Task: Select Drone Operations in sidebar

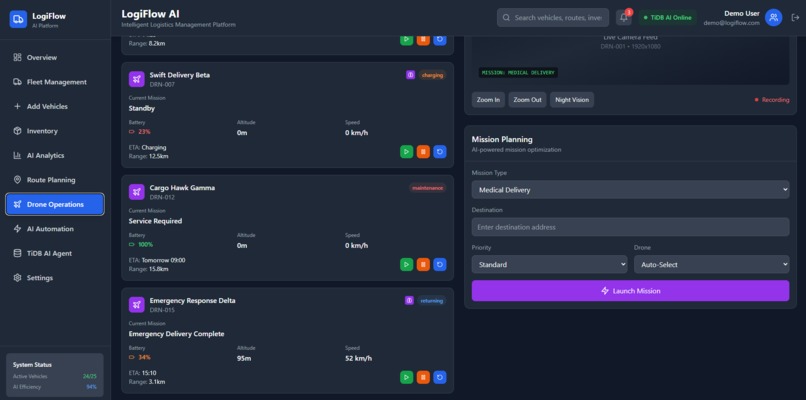Action: pos(55,204)
